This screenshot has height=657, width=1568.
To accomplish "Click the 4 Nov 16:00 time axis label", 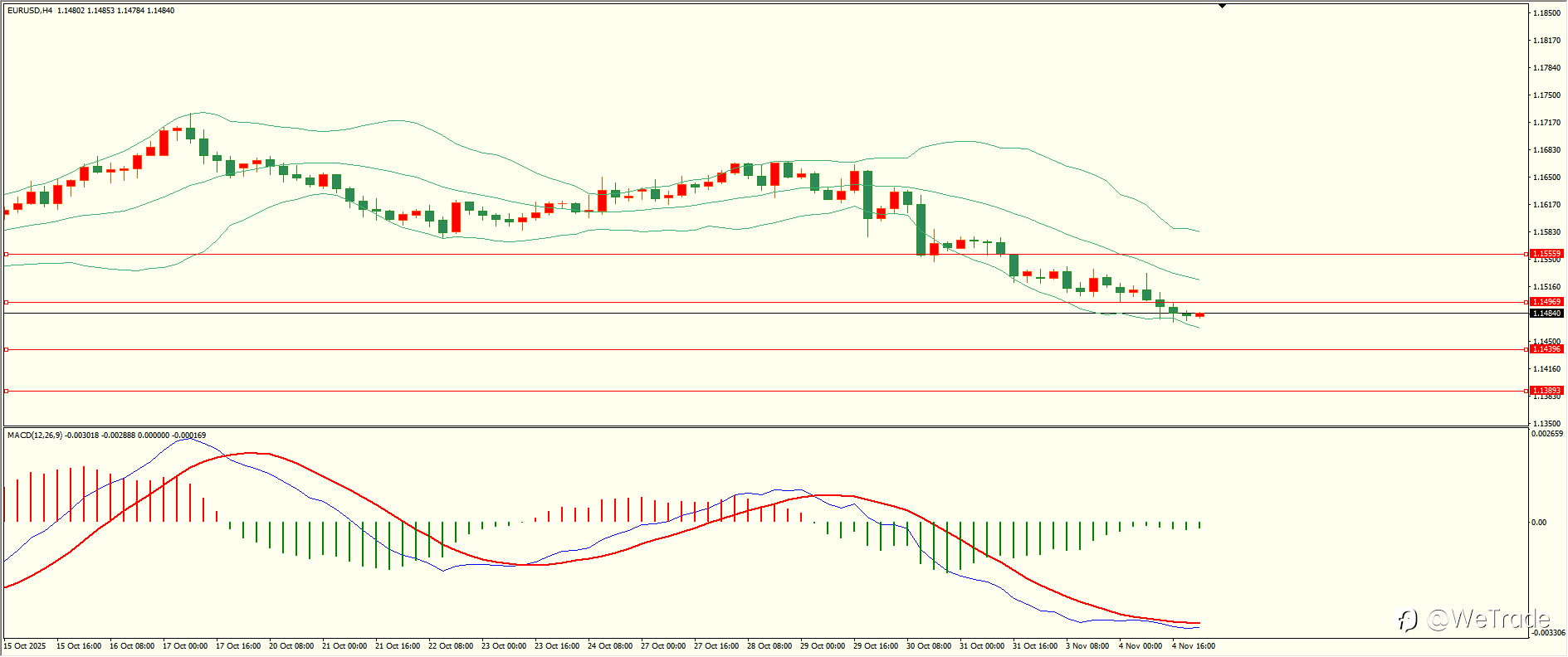I will coord(1193,646).
